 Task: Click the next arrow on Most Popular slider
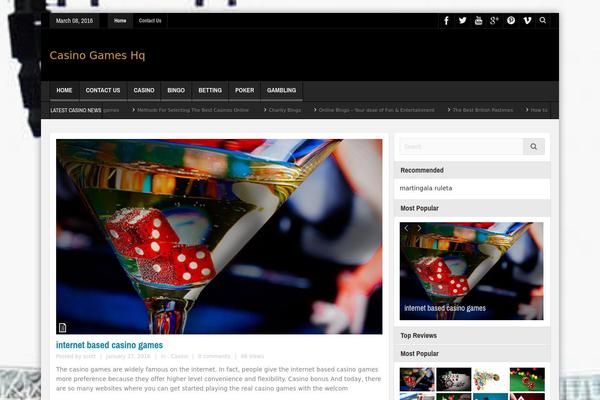(x=419, y=228)
